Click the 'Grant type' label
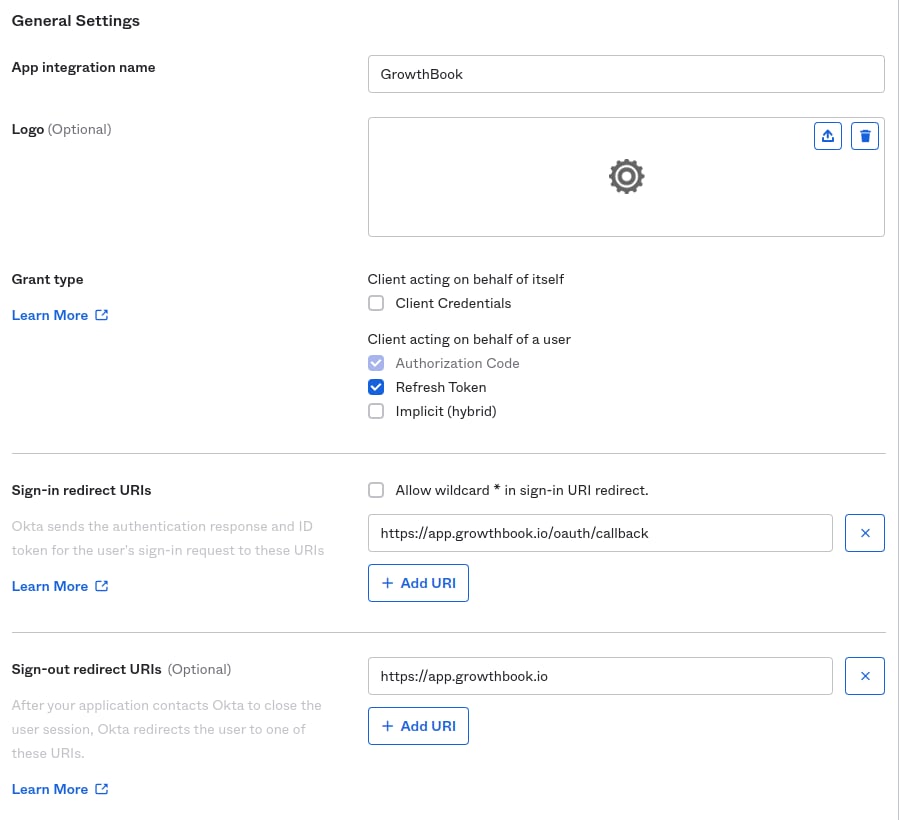This screenshot has width=899, height=820. pos(48,279)
